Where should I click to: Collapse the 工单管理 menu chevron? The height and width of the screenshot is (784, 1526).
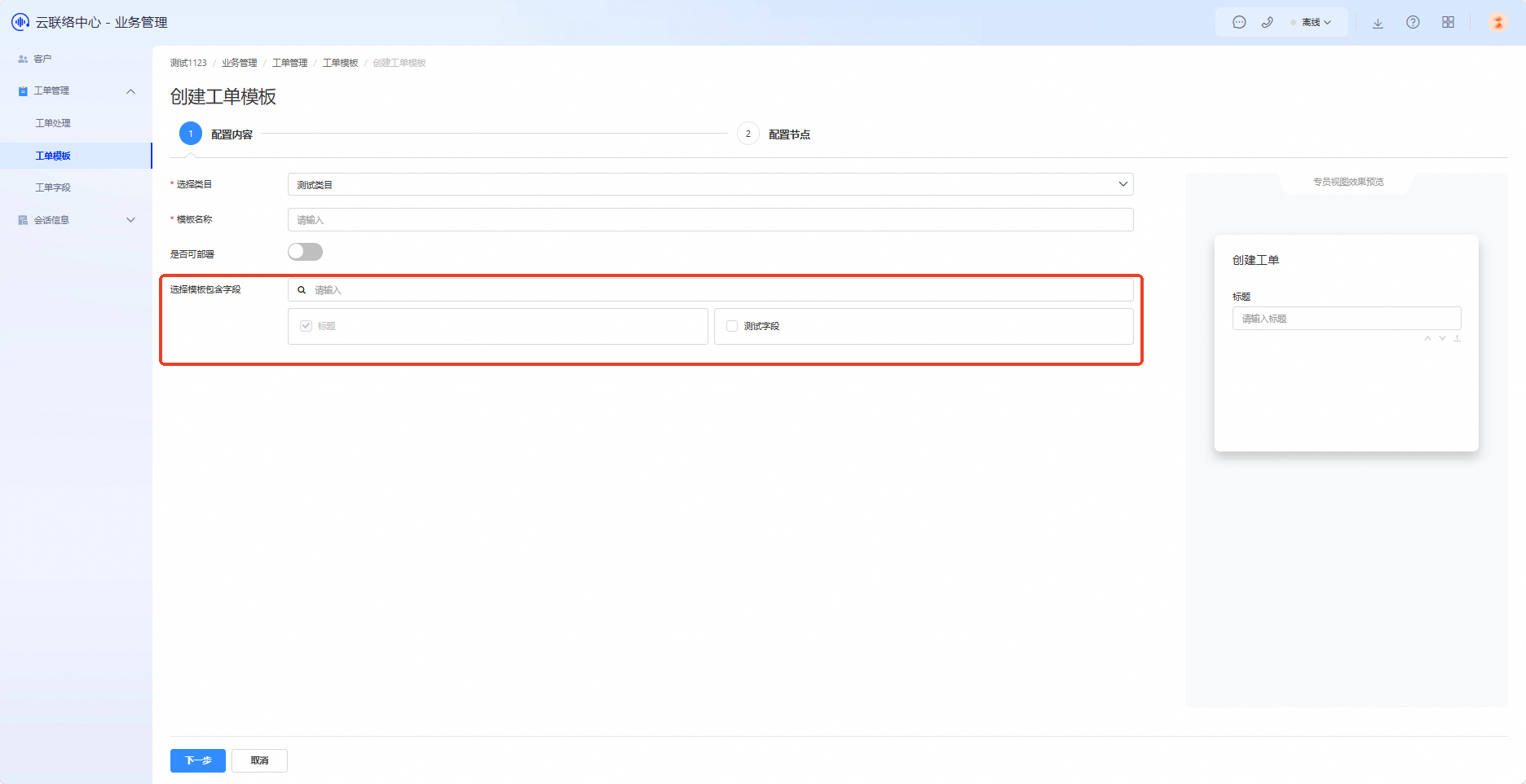click(x=130, y=91)
